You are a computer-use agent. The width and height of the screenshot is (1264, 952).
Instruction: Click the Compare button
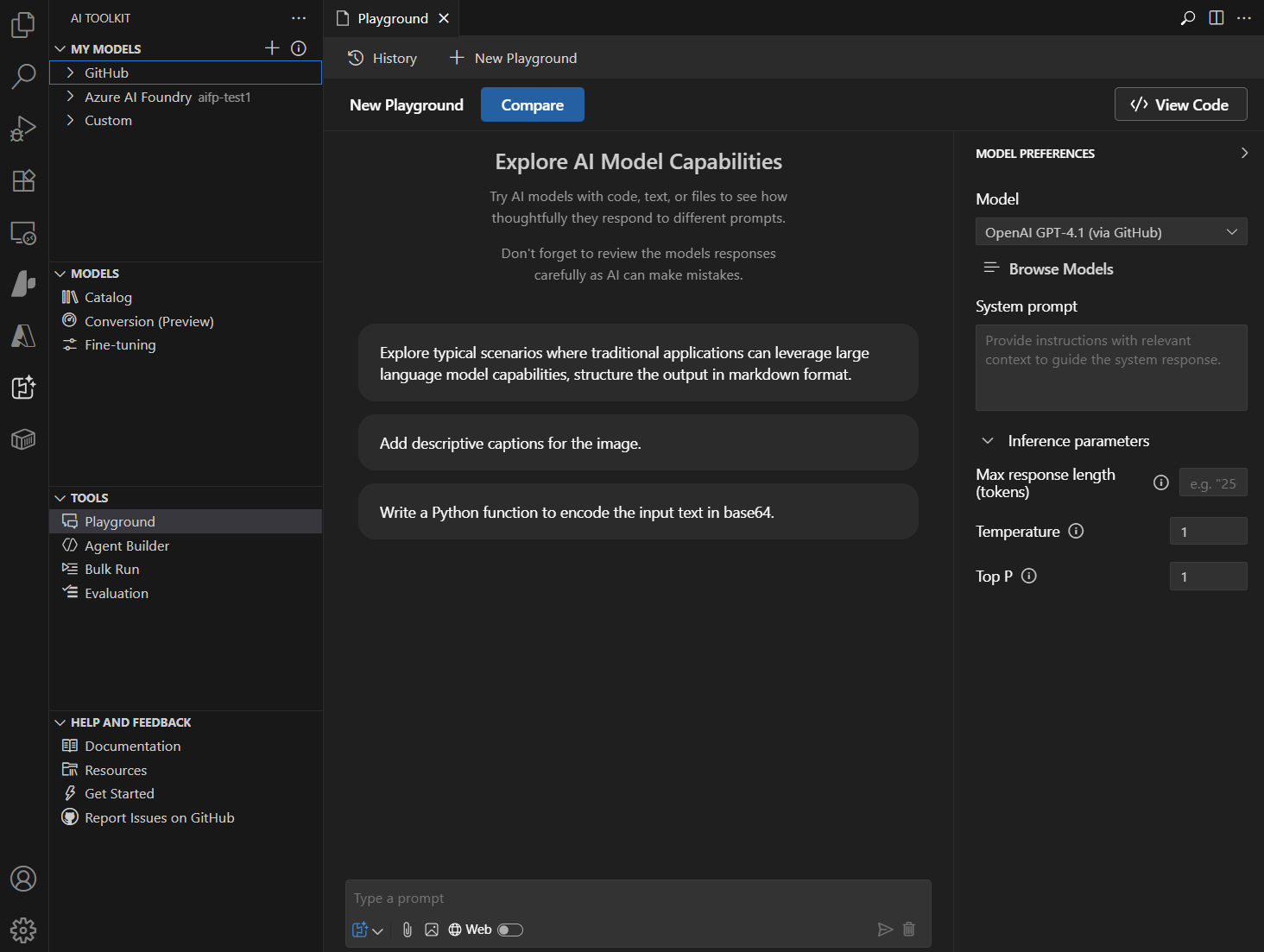point(532,104)
